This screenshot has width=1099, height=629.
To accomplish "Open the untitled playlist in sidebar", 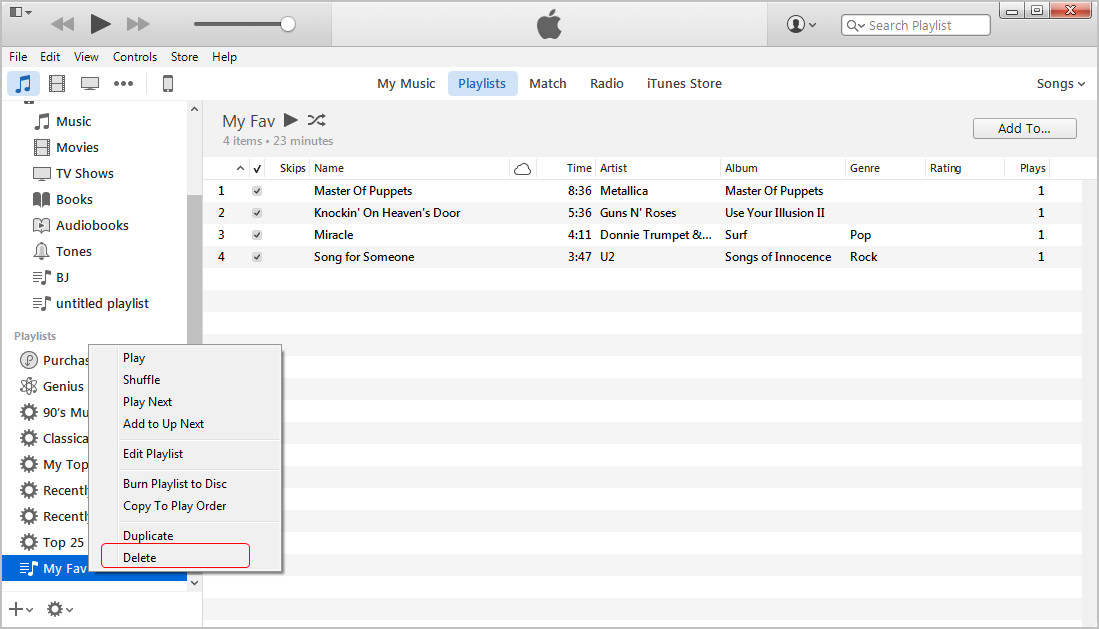I will [x=91, y=303].
